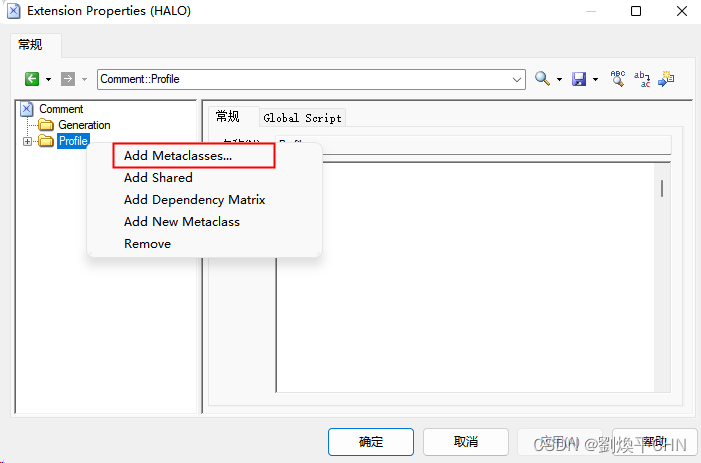Select the Profile folder in tree

pos(73,141)
